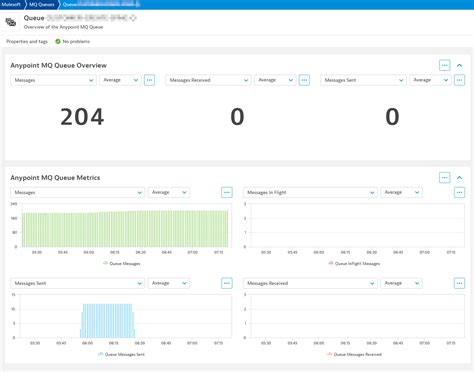The width and height of the screenshot is (474, 372).
Task: Open ellipsis menu for Messages Sent chart
Action: [x=227, y=283]
